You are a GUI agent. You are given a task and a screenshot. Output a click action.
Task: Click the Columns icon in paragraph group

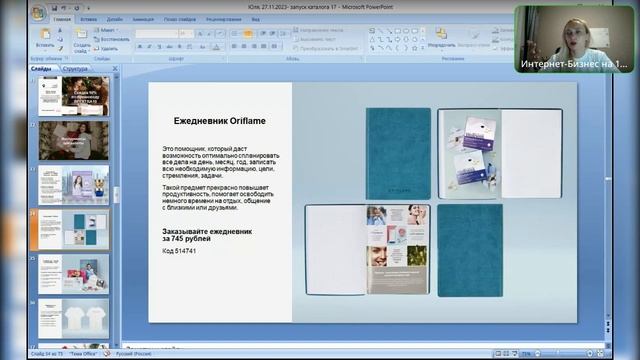[x=275, y=47]
